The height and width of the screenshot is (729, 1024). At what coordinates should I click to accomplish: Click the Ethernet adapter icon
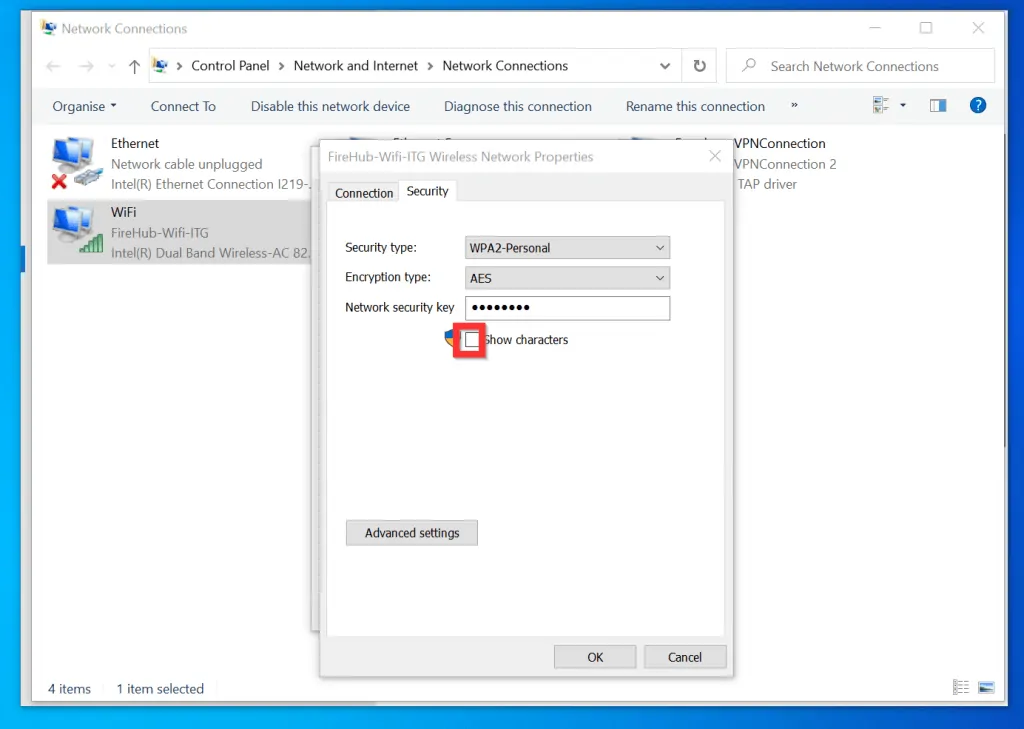(76, 163)
